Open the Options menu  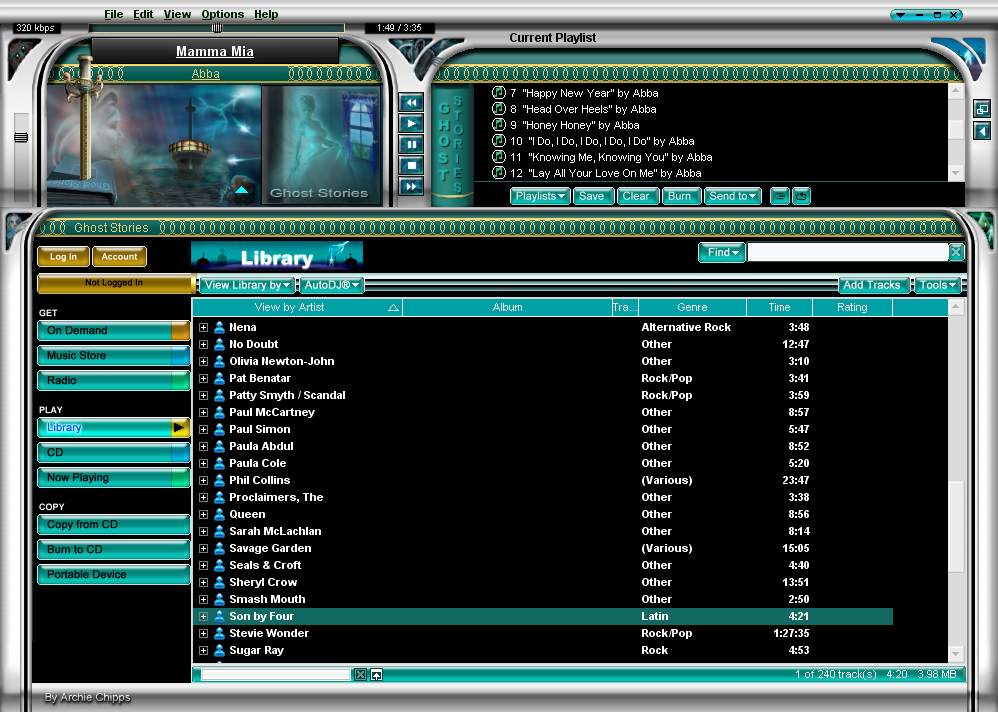(222, 14)
